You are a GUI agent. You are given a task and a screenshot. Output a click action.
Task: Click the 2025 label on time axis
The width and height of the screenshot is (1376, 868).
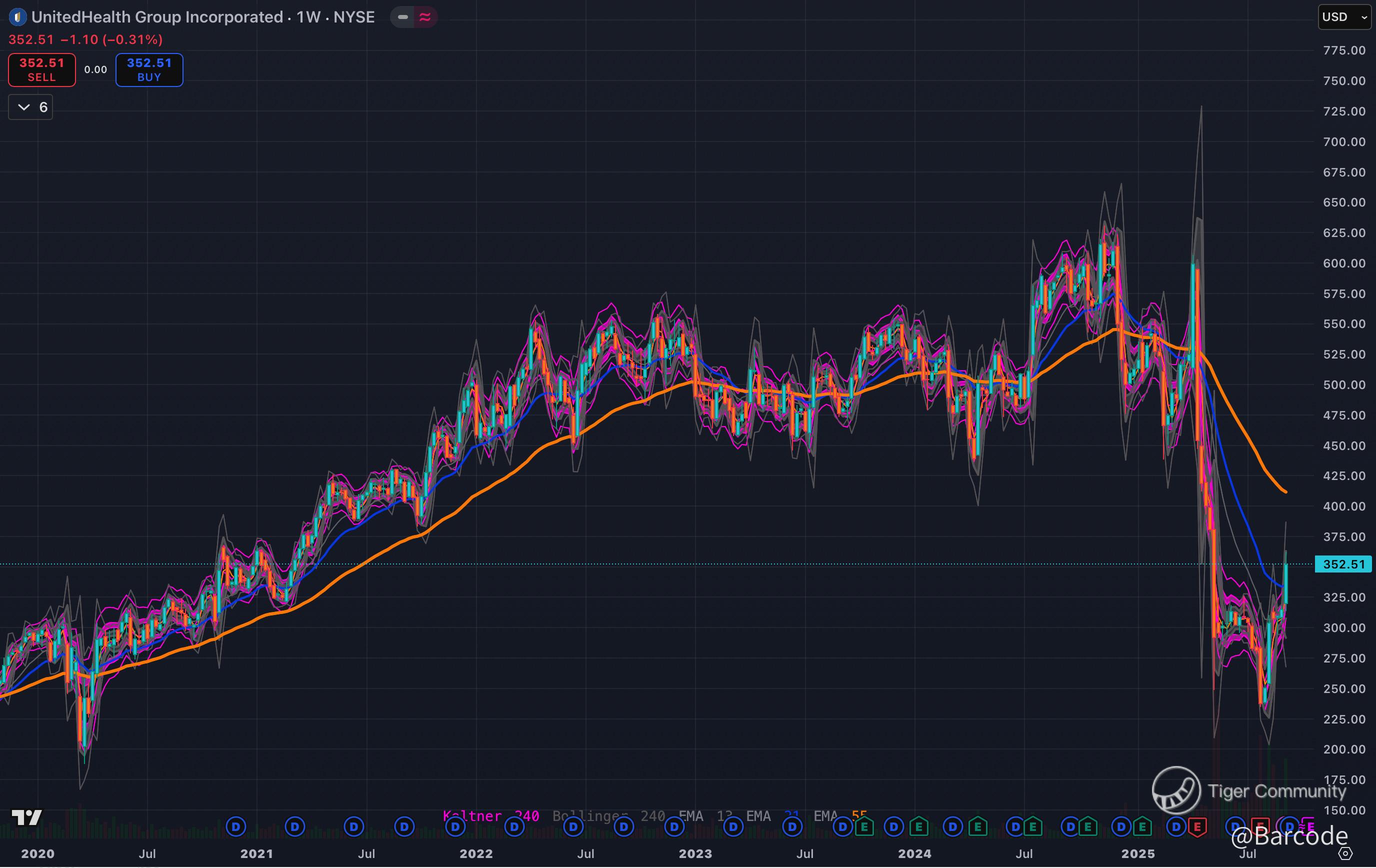click(x=1137, y=853)
